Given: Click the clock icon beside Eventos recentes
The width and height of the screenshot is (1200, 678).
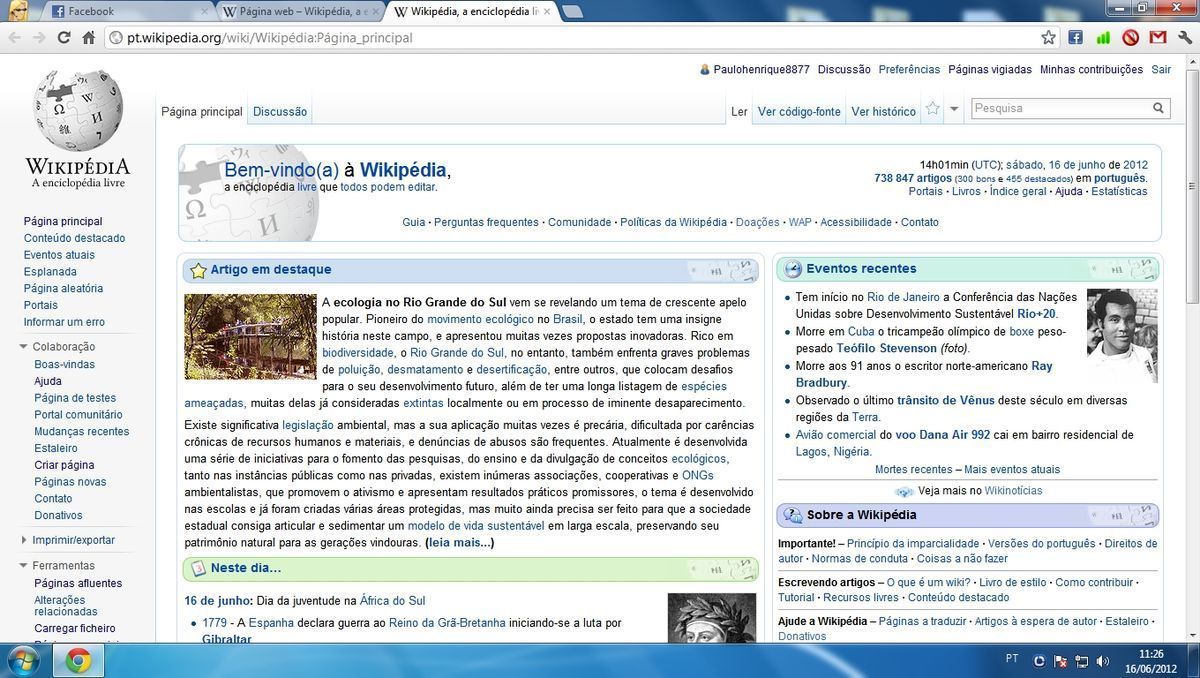Looking at the screenshot, I should tap(793, 269).
